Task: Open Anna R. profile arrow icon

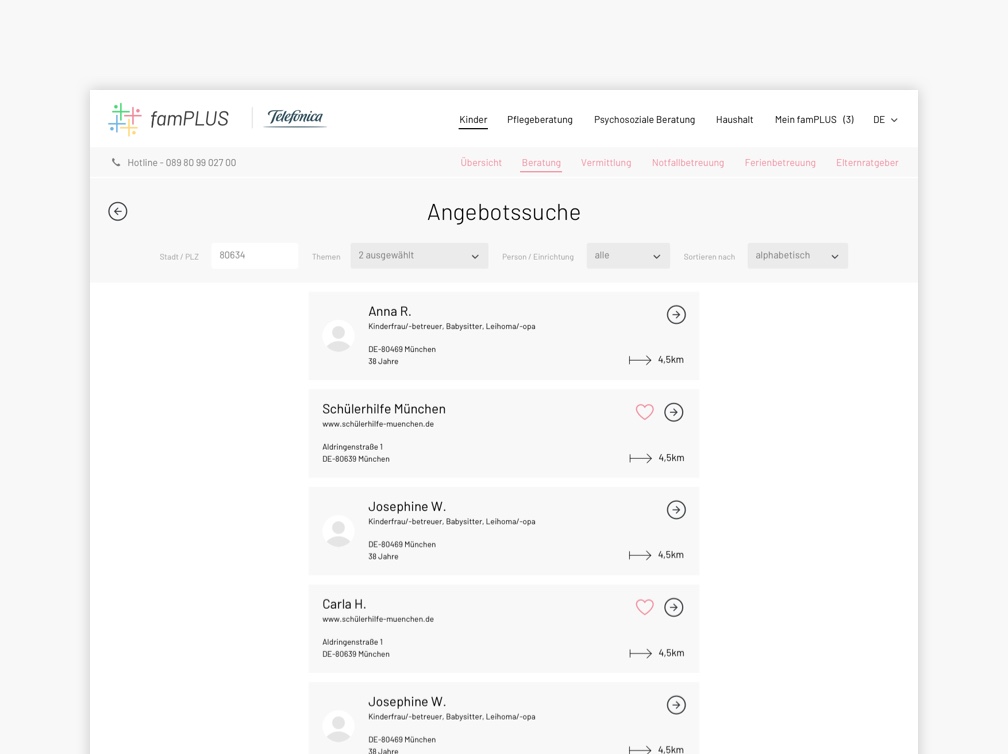Action: pyautogui.click(x=676, y=315)
